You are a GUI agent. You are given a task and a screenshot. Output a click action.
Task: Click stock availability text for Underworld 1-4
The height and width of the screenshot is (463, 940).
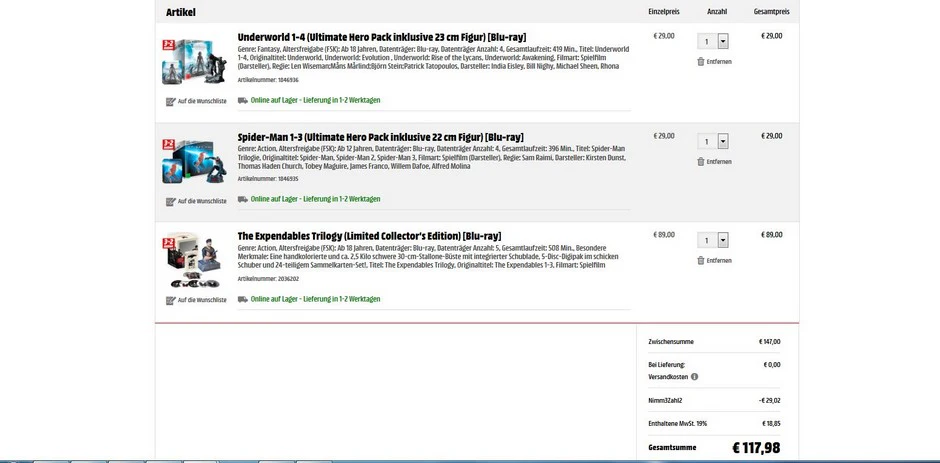[x=315, y=100]
